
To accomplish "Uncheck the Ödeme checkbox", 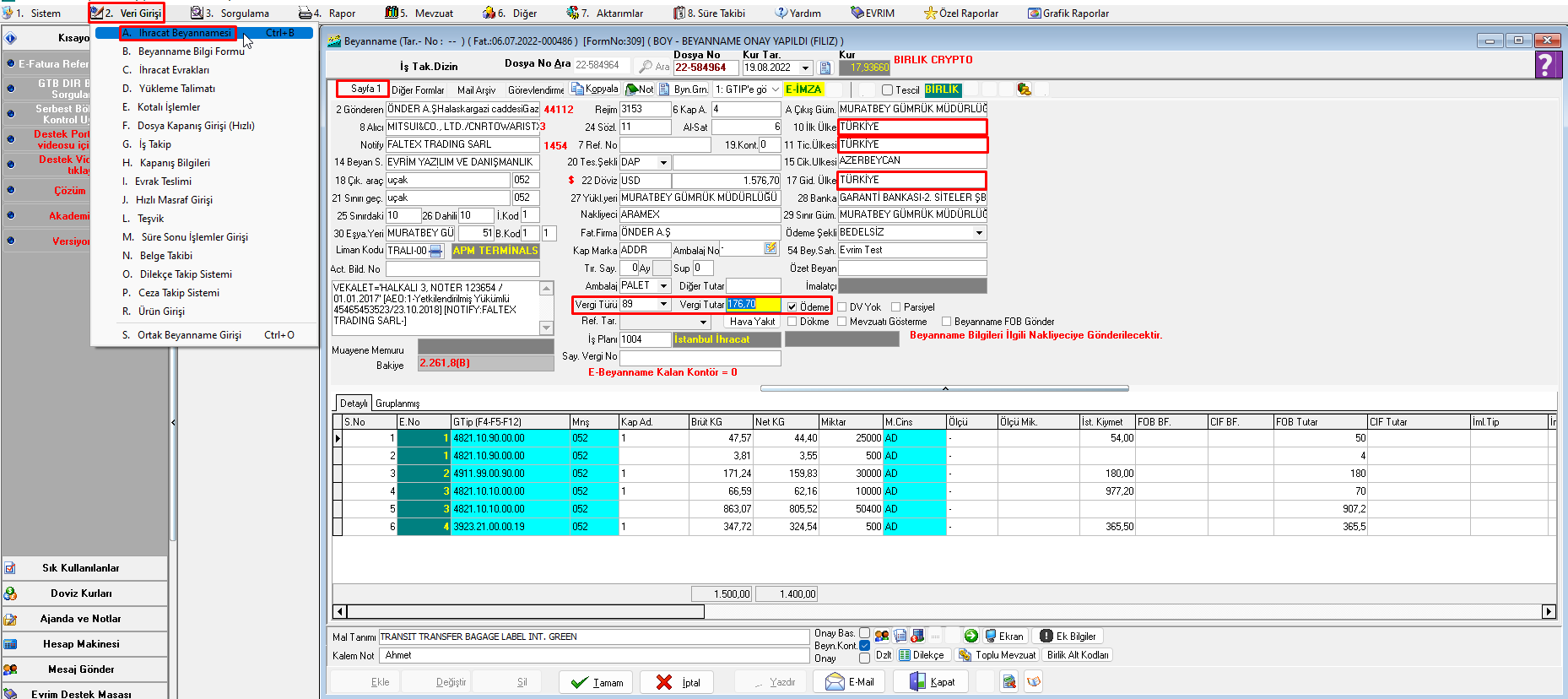I will click(x=792, y=306).
